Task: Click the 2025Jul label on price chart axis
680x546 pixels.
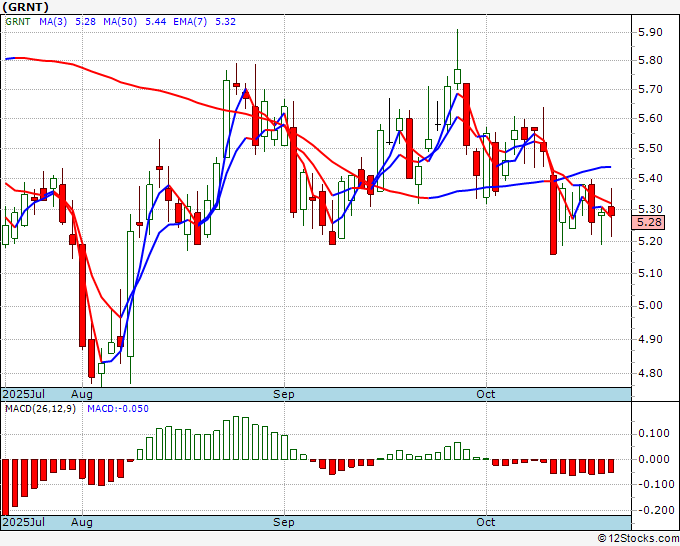Action: tap(24, 394)
